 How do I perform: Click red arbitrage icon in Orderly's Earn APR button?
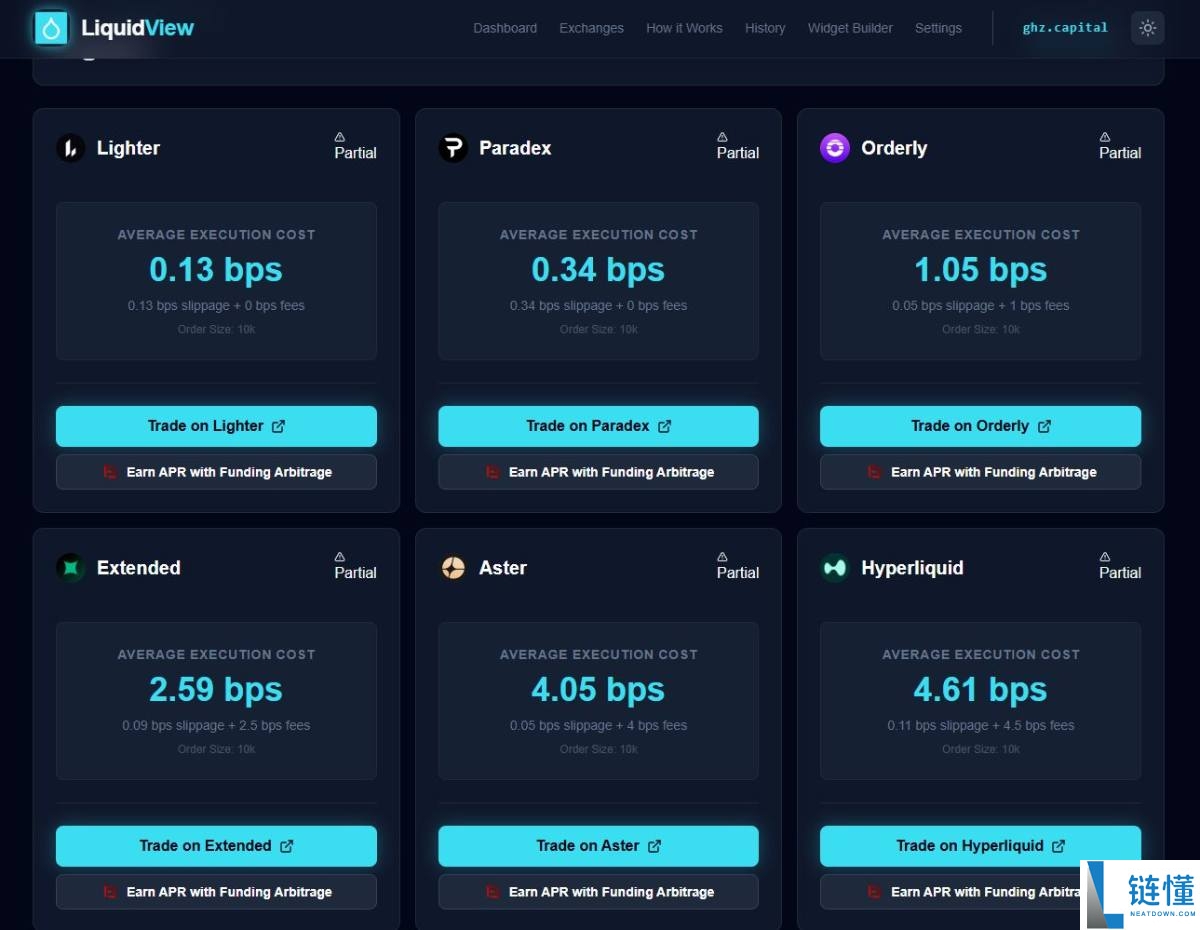(x=874, y=472)
